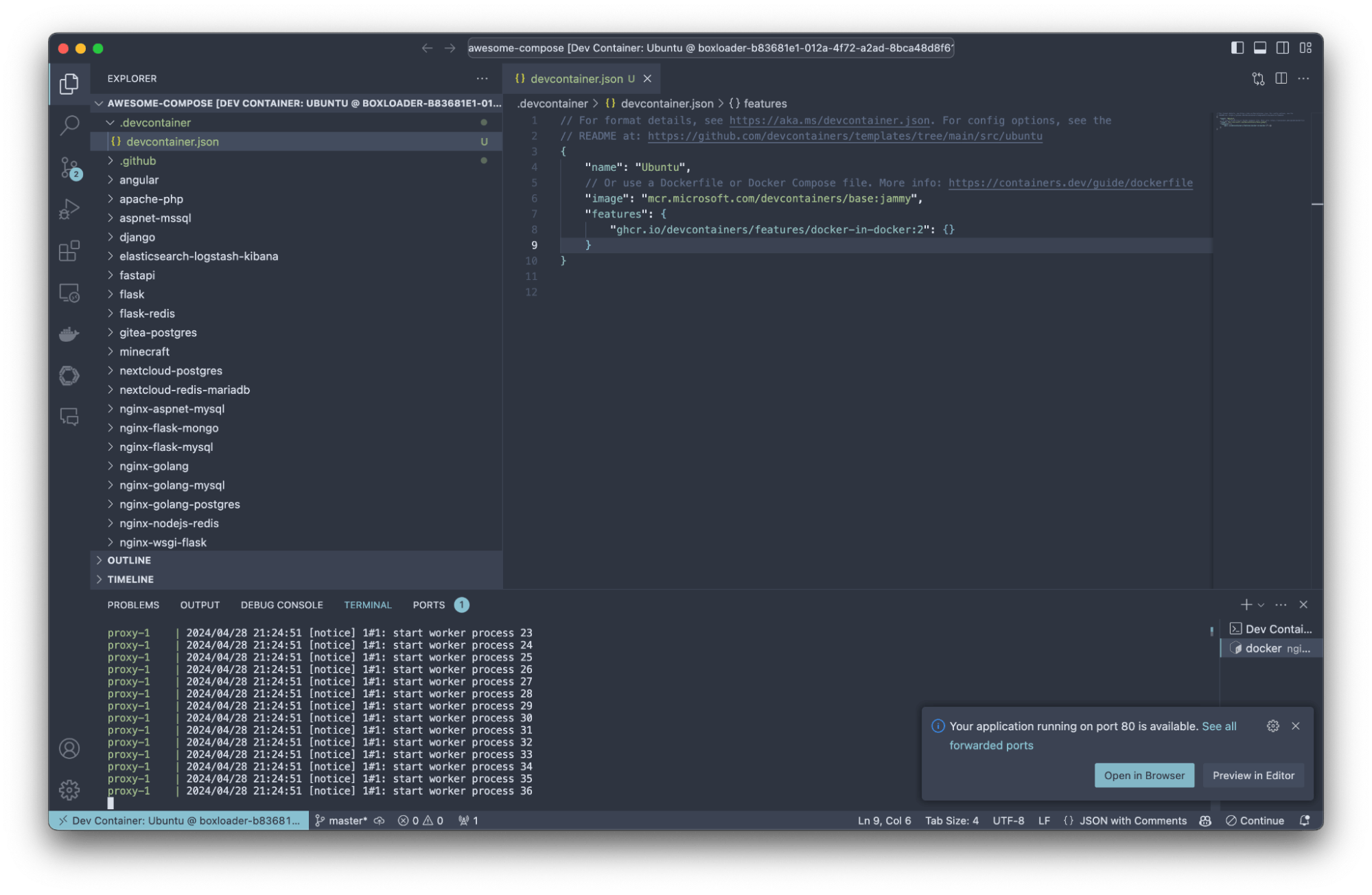Open the terminal launch profile dropdown arrow

1261,605
